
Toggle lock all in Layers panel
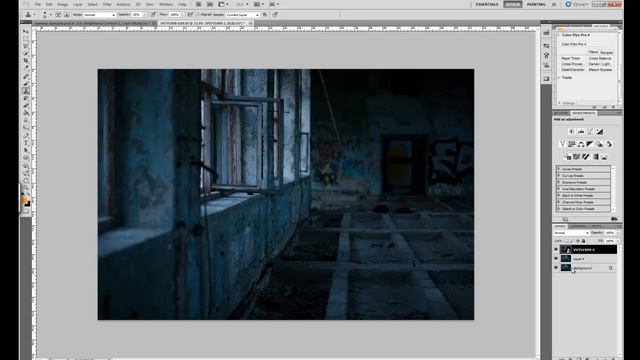coord(583,241)
